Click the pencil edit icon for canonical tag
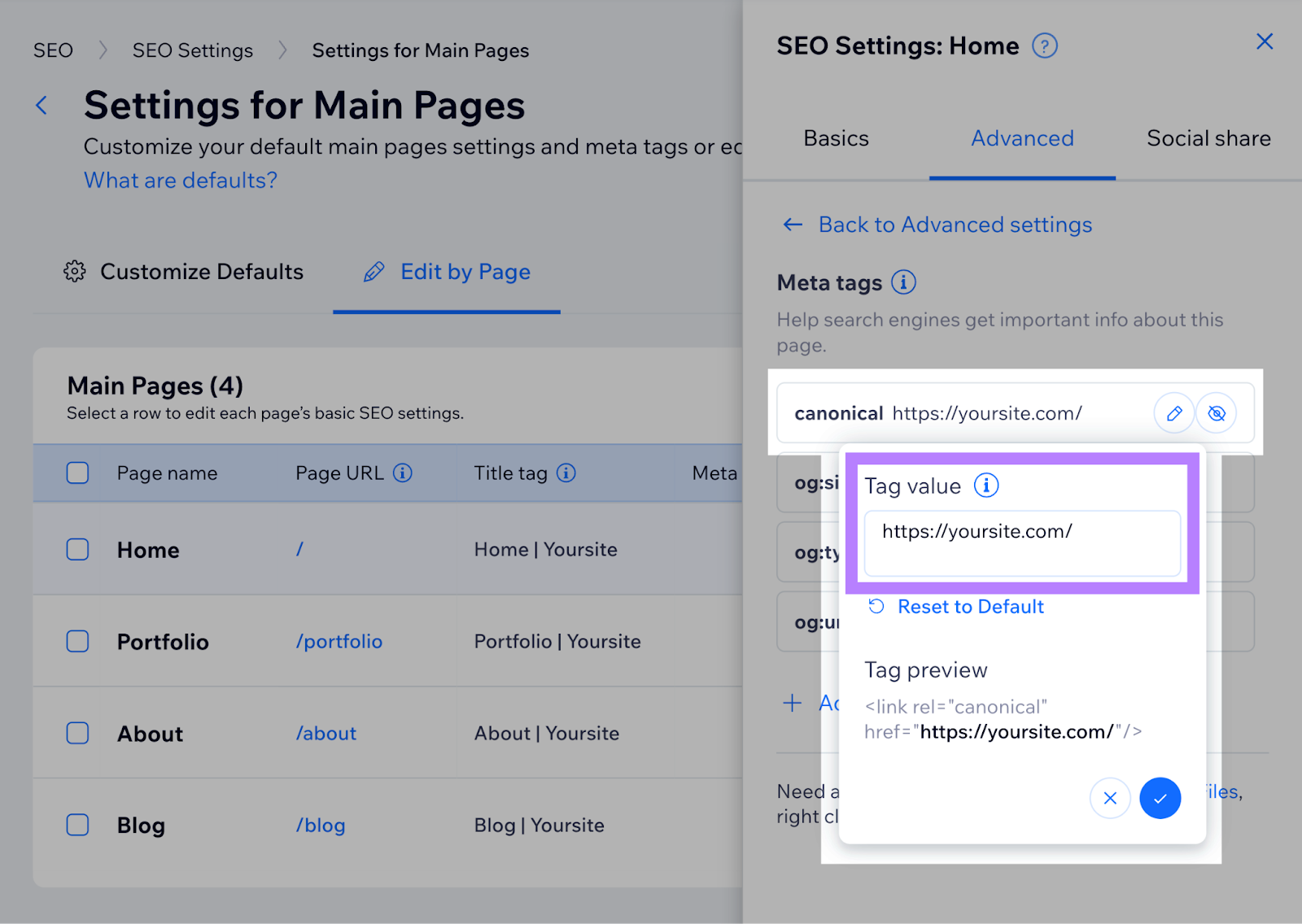The width and height of the screenshot is (1302, 924). 1173,413
